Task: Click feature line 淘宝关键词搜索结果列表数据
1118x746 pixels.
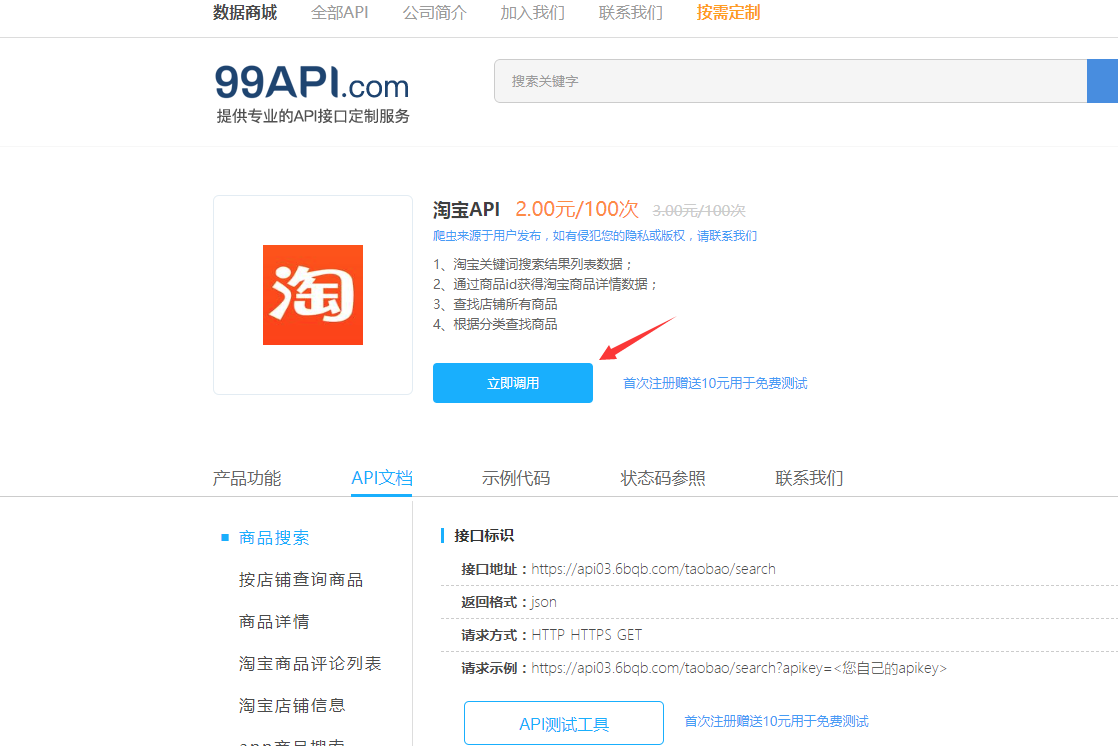Action: tap(533, 265)
